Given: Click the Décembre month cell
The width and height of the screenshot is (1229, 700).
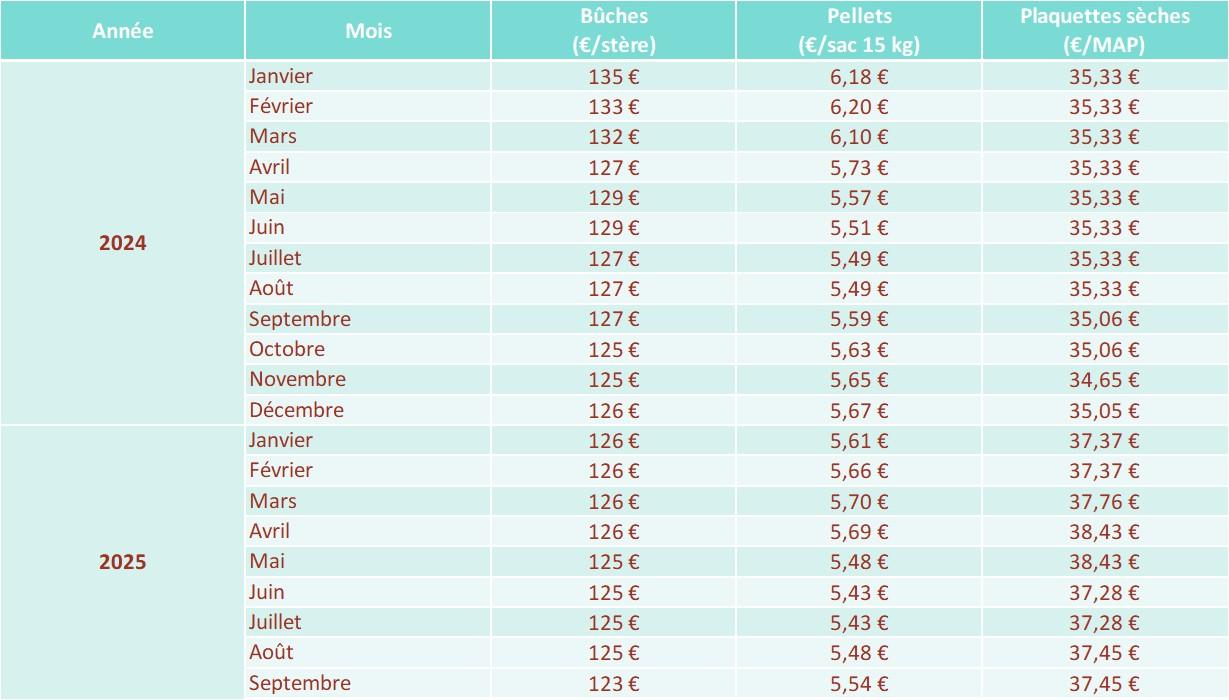Looking at the screenshot, I should 297,410.
